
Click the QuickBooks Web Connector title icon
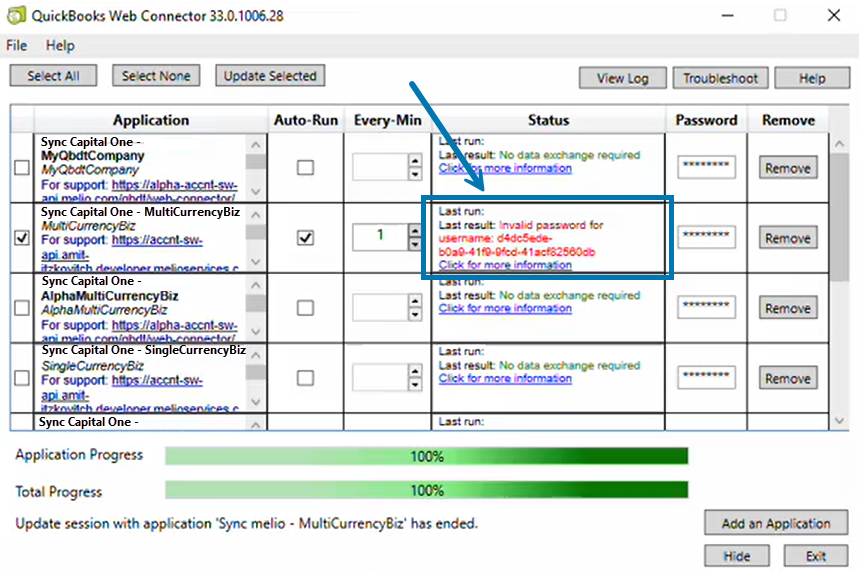[x=15, y=16]
